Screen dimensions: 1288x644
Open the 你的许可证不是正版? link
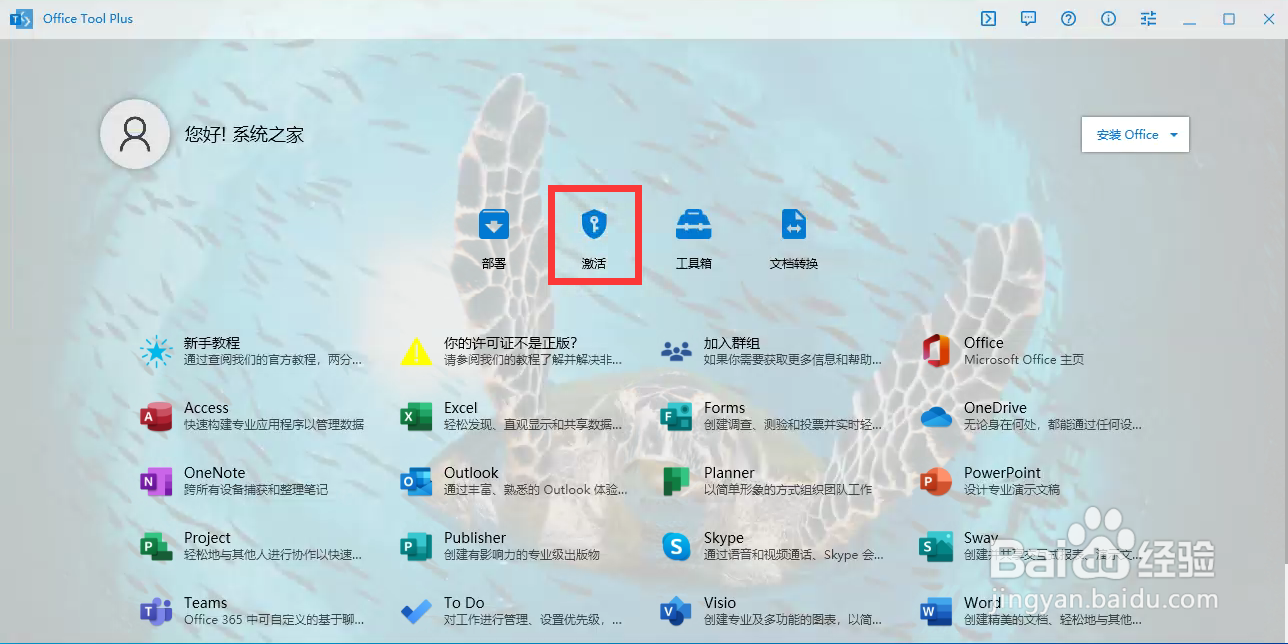click(x=511, y=343)
